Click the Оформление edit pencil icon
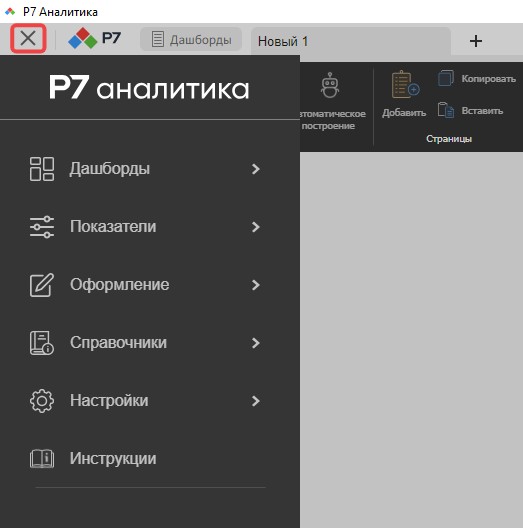523x528 pixels. 42,285
